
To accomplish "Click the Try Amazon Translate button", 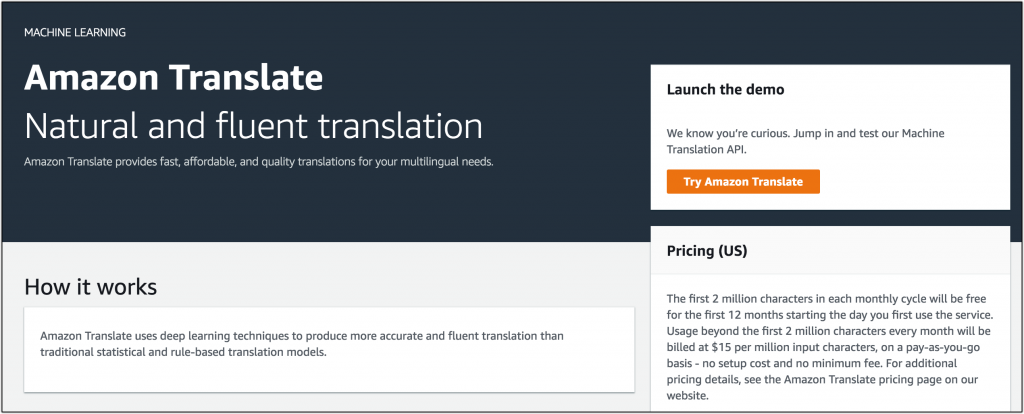I will point(743,182).
